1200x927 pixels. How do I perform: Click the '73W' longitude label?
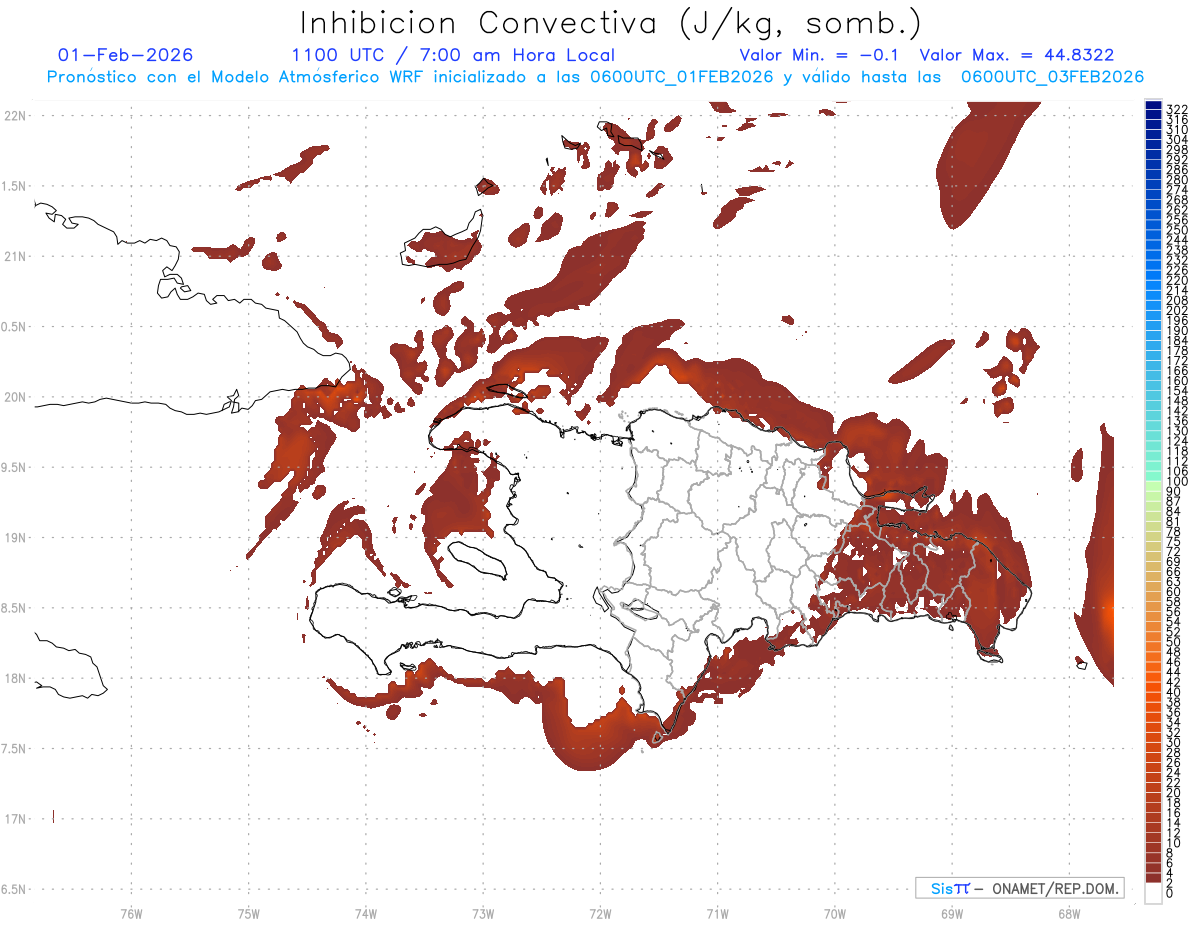pos(483,912)
